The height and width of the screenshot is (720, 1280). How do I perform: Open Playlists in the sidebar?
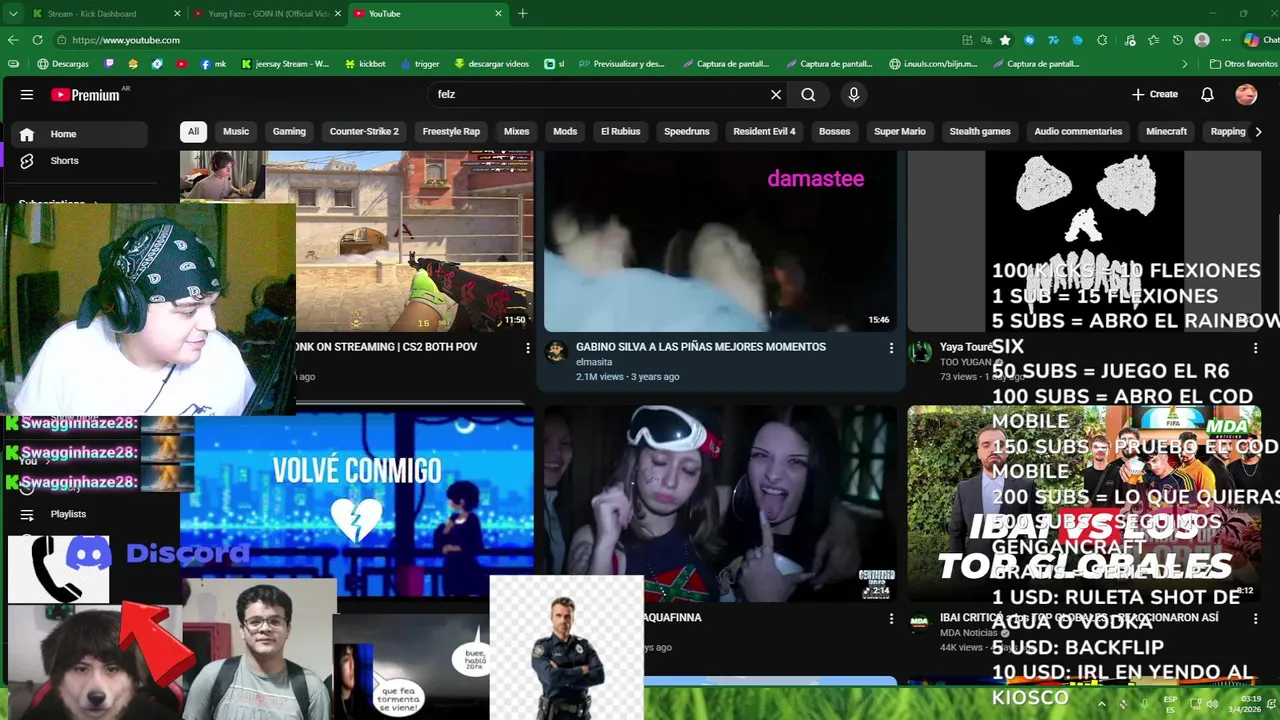68,514
